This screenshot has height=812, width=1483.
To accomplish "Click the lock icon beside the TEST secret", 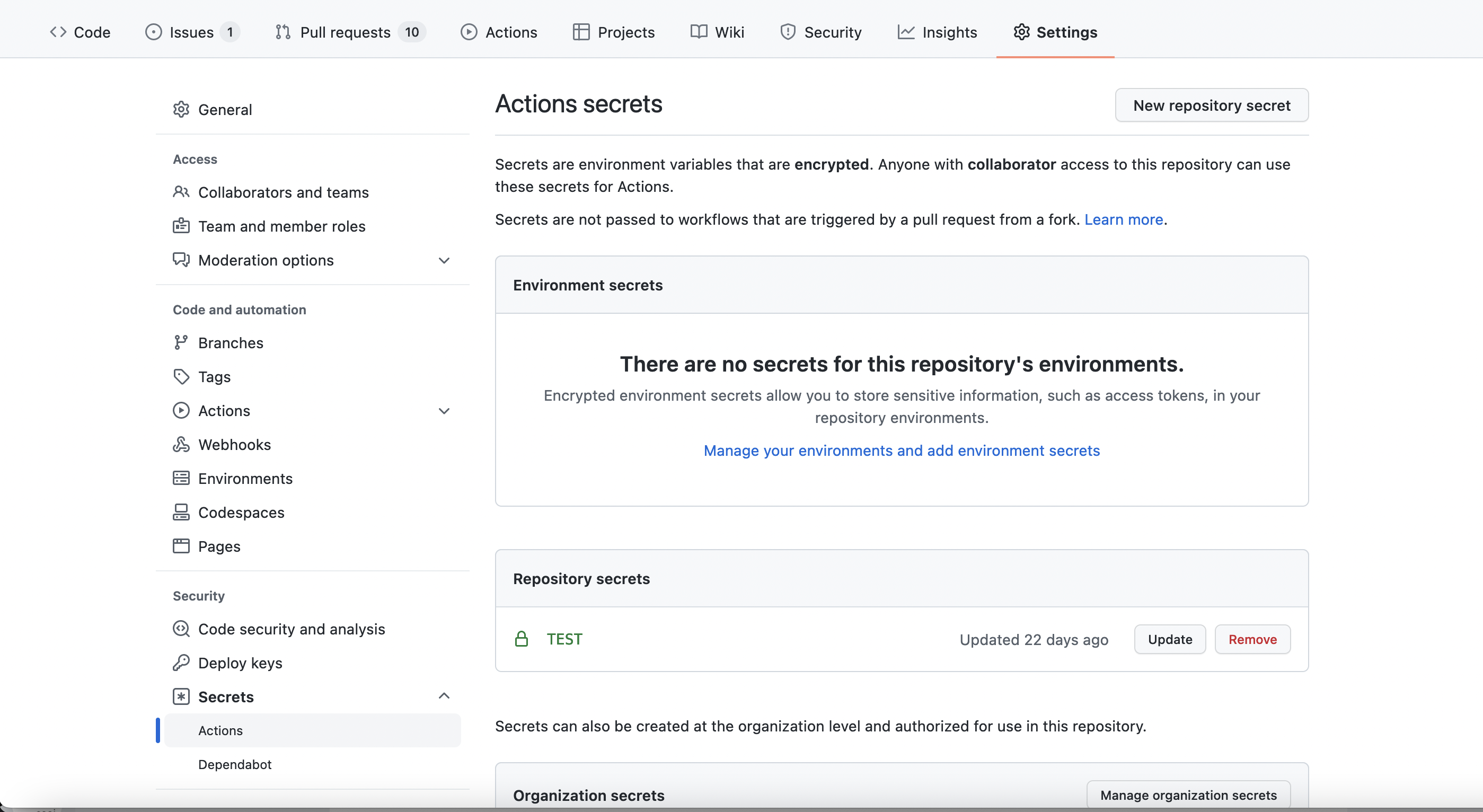I will (x=522, y=639).
